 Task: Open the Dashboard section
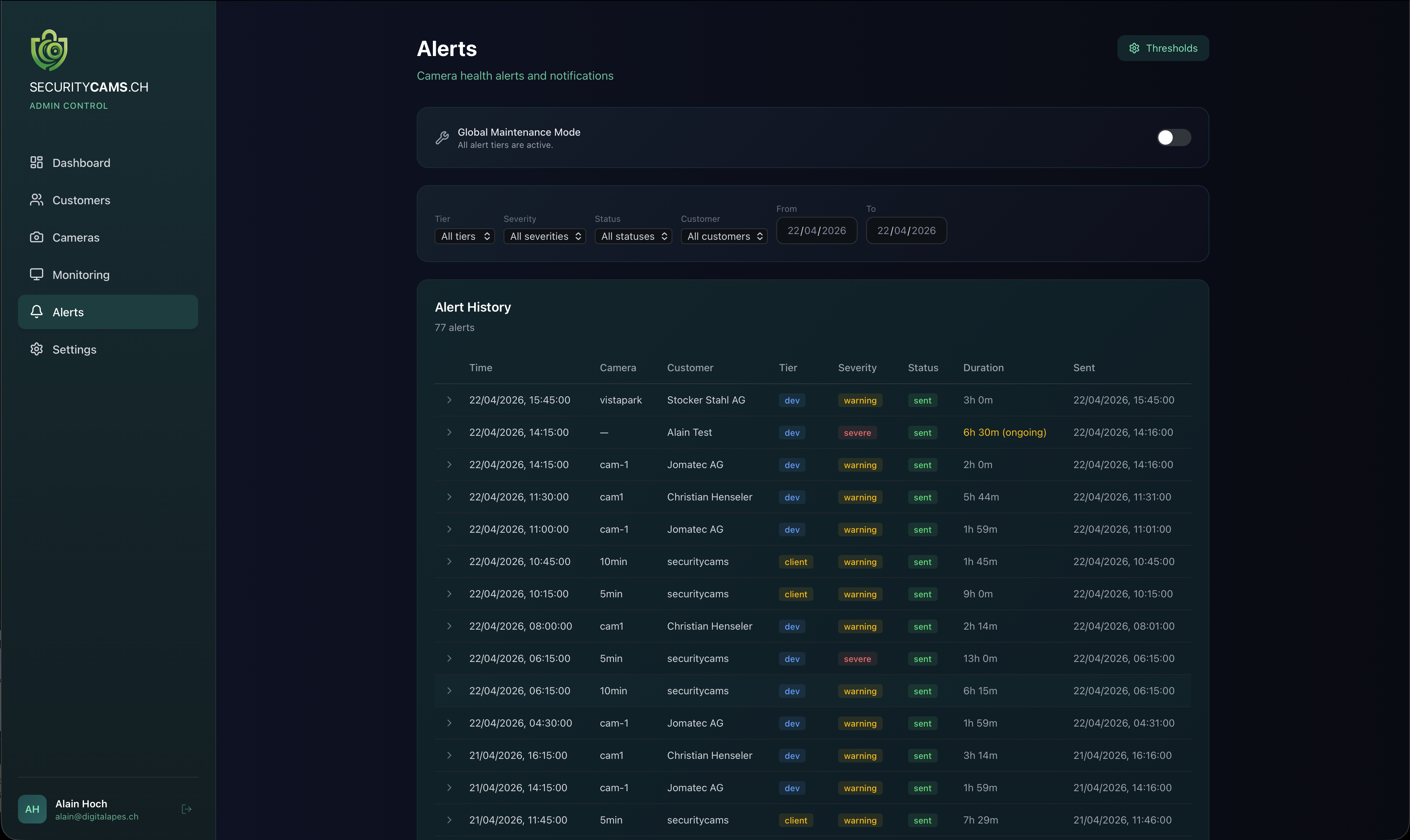(81, 163)
